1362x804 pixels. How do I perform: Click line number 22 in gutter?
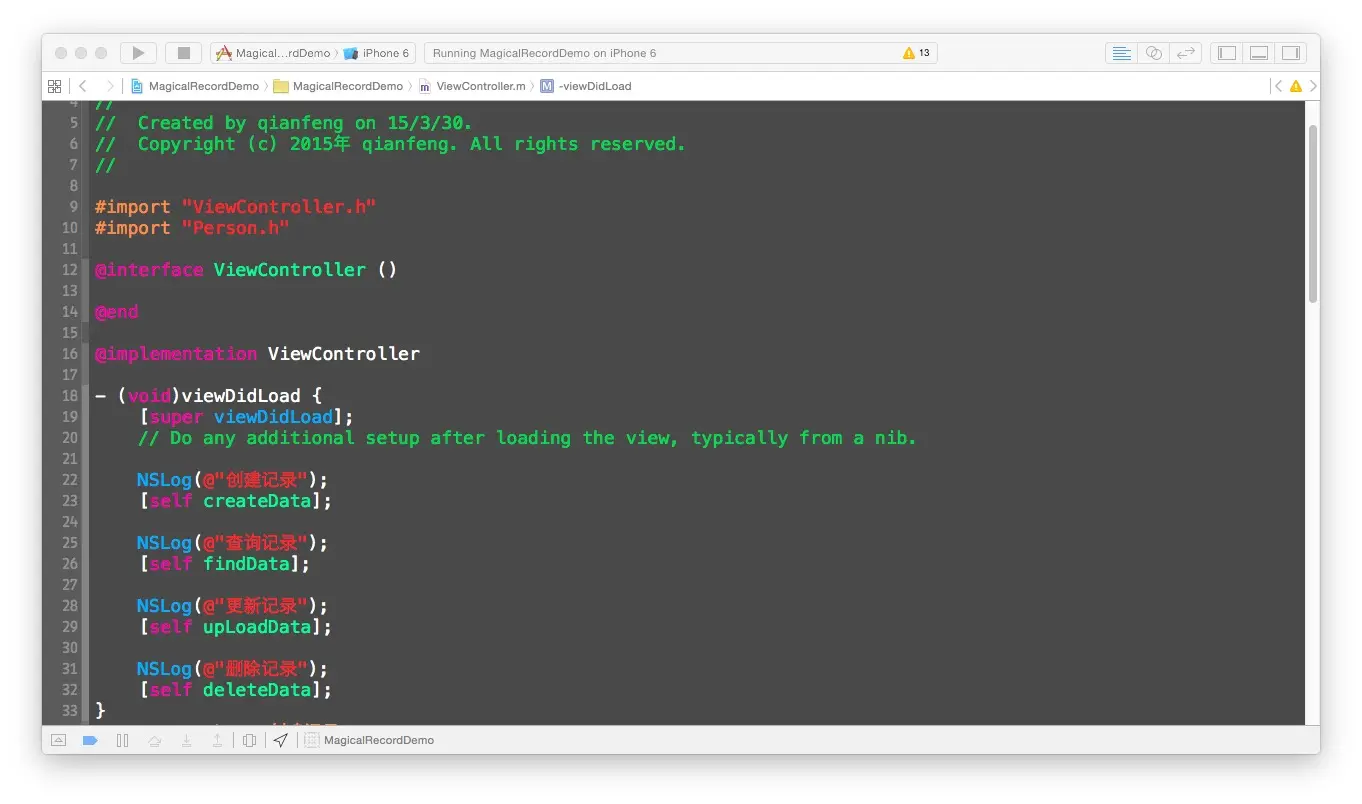[69, 480]
